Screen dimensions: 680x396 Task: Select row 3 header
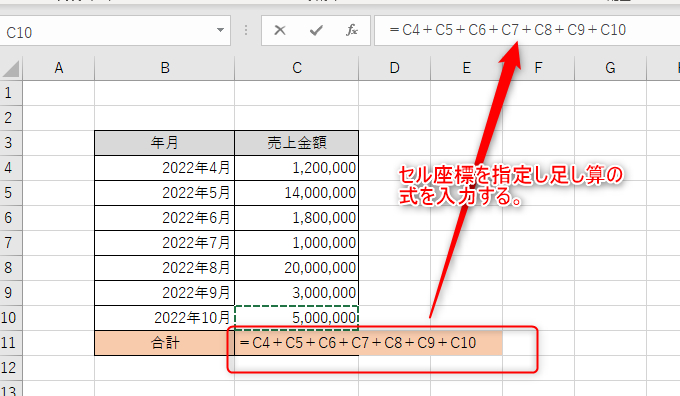pyautogui.click(x=11, y=143)
